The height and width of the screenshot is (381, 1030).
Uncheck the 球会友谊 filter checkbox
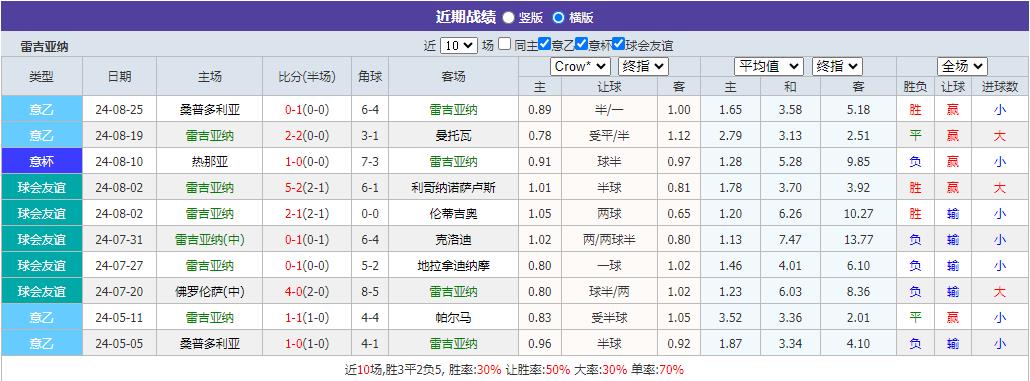click(618, 45)
